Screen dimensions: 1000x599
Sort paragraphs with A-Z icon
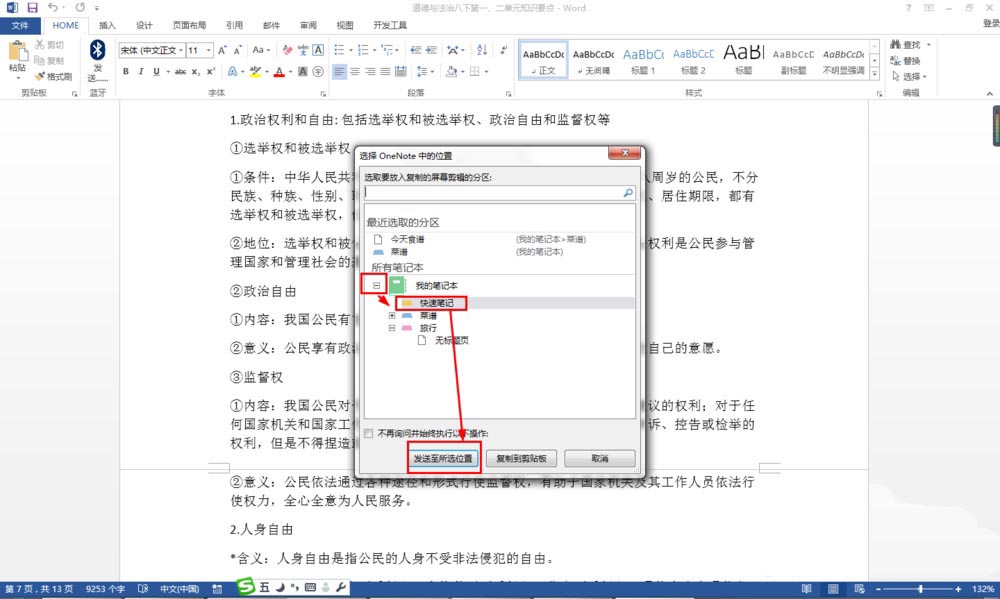(482, 50)
